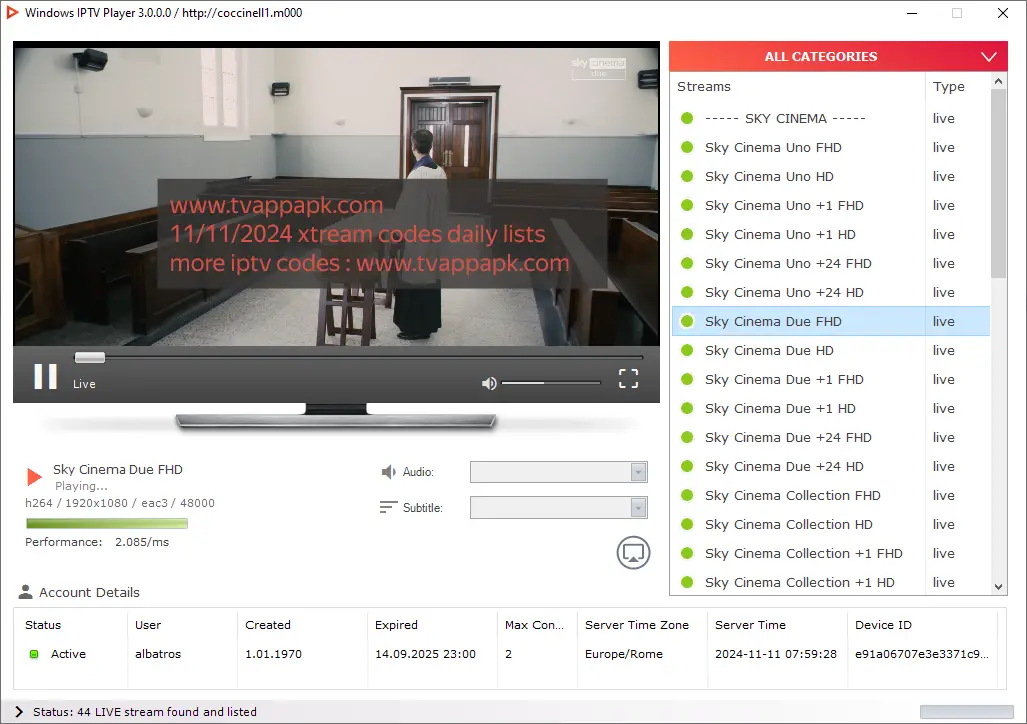Click codec info h264 / 1920x1080 text
The height and width of the screenshot is (724, 1027).
(x=120, y=503)
